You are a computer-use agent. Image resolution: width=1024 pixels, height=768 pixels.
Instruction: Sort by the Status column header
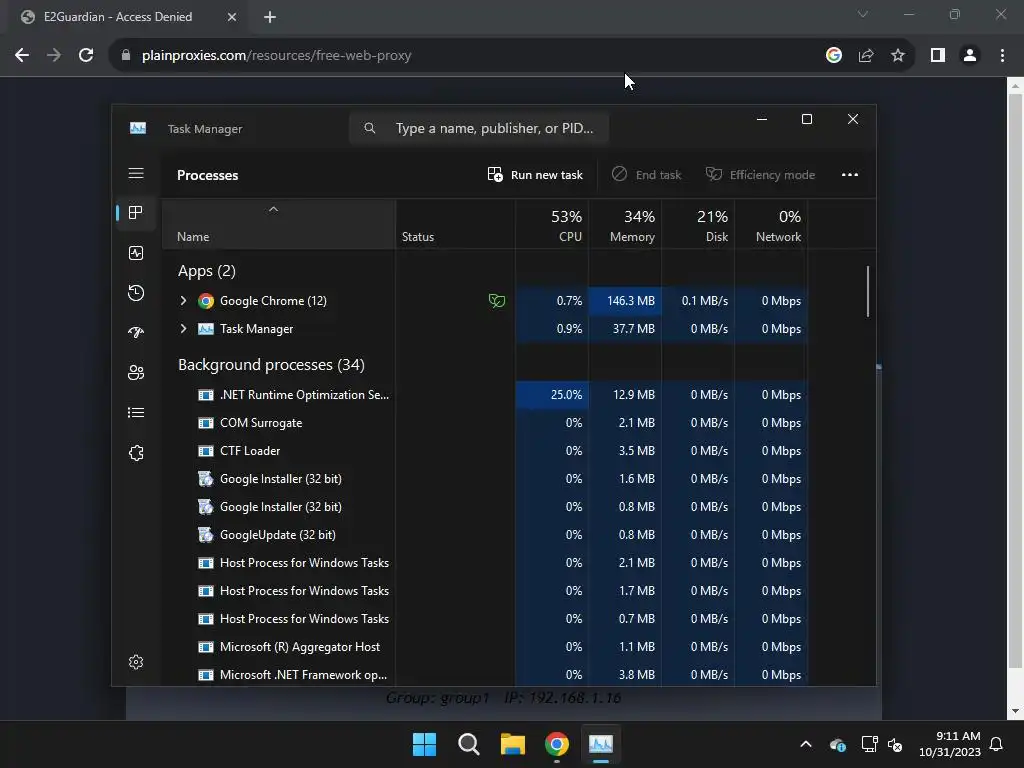point(455,225)
